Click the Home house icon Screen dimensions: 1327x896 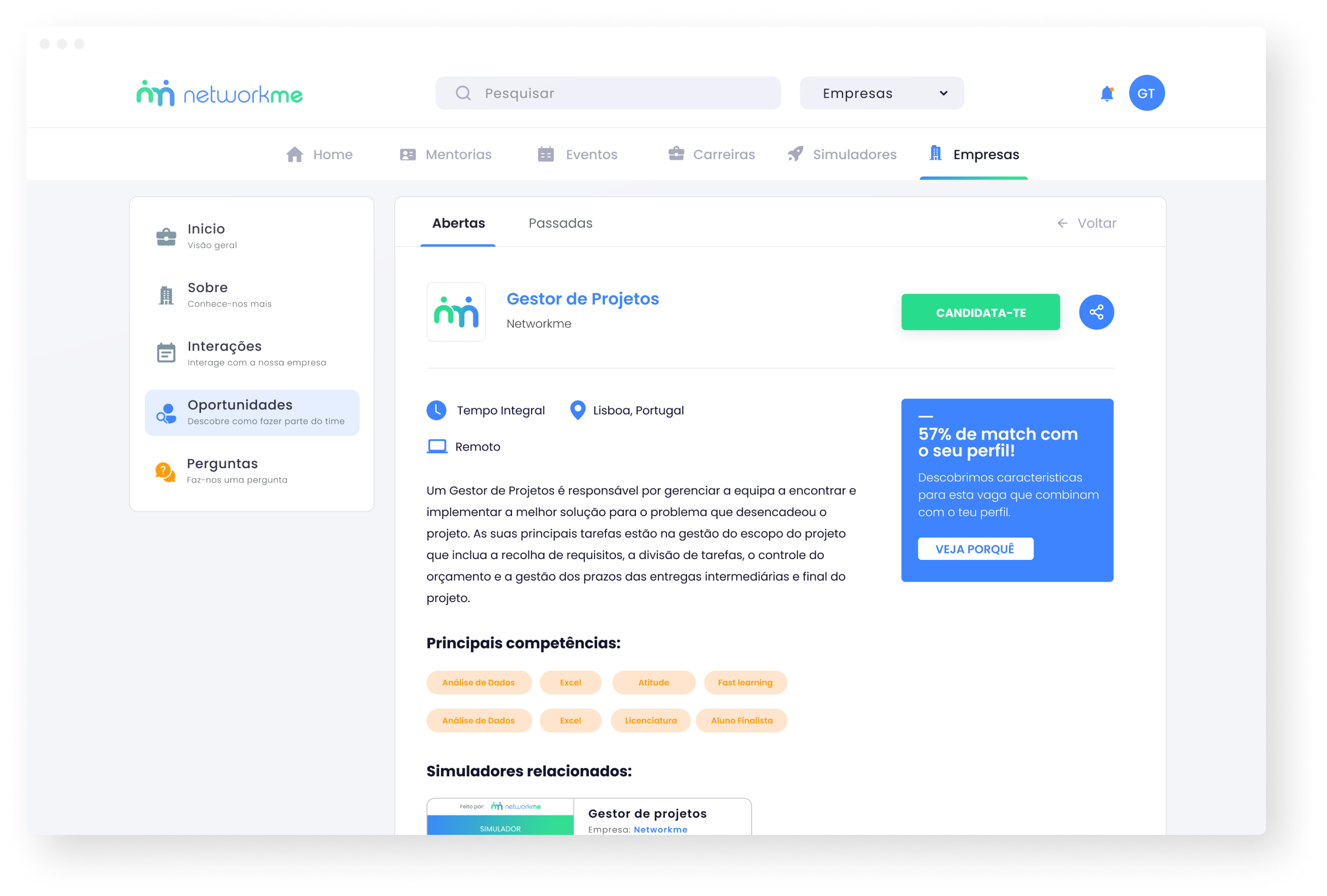pyautogui.click(x=295, y=154)
